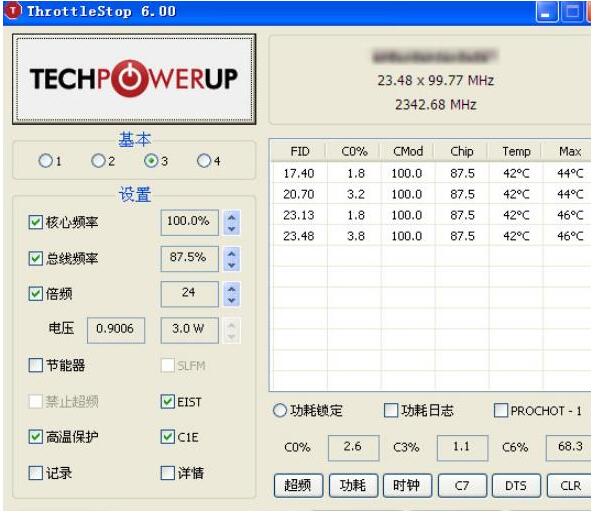This screenshot has width=593, height=514.
Task: Increase 核心频率 with the up arrow
Action: 232,217
